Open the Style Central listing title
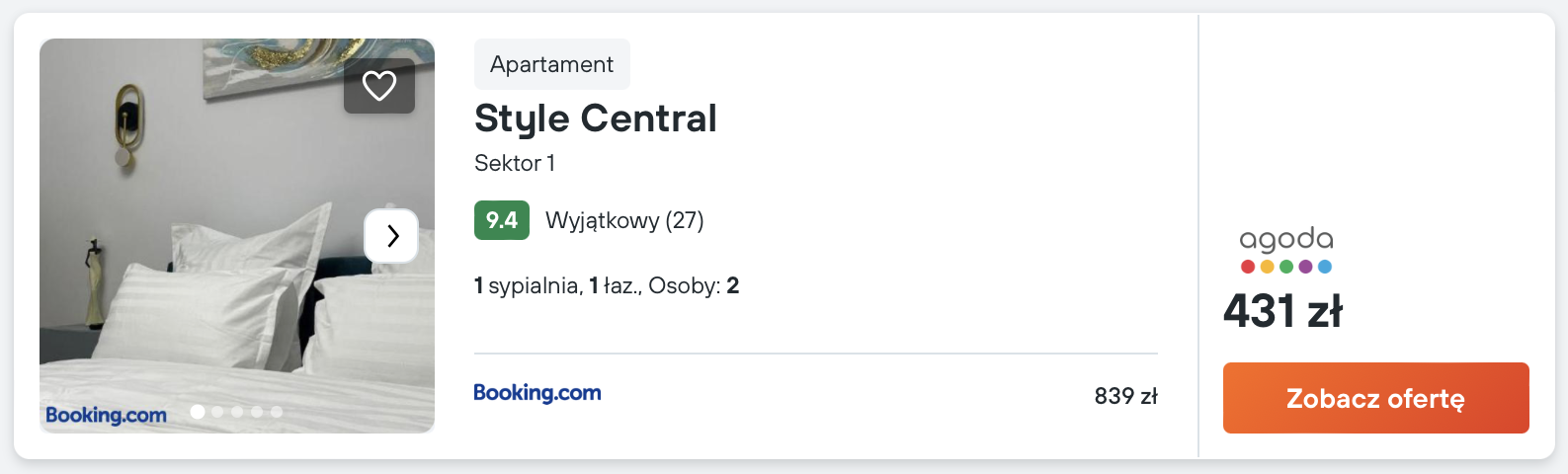 coord(595,118)
